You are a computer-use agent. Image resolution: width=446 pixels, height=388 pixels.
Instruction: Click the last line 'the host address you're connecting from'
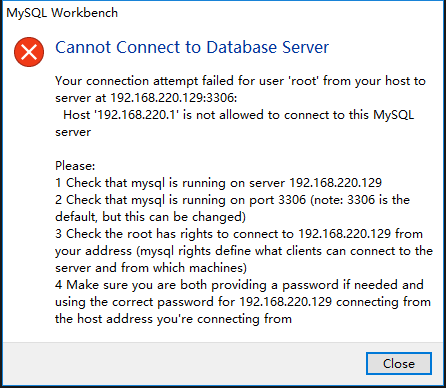pos(173,319)
